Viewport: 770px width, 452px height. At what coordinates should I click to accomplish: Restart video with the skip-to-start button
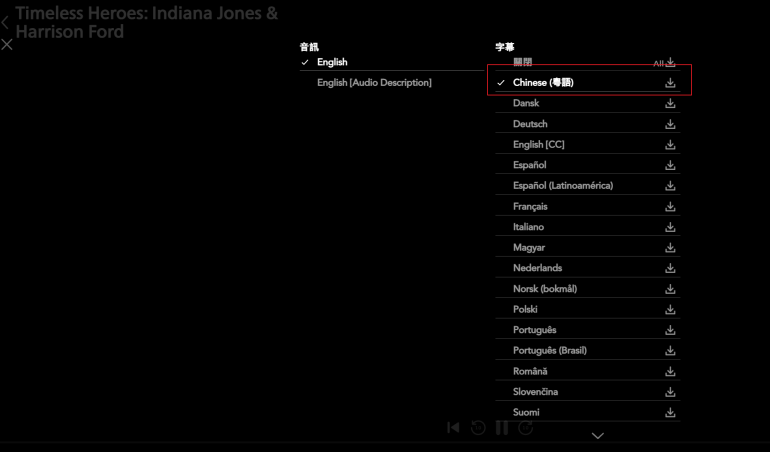click(453, 428)
